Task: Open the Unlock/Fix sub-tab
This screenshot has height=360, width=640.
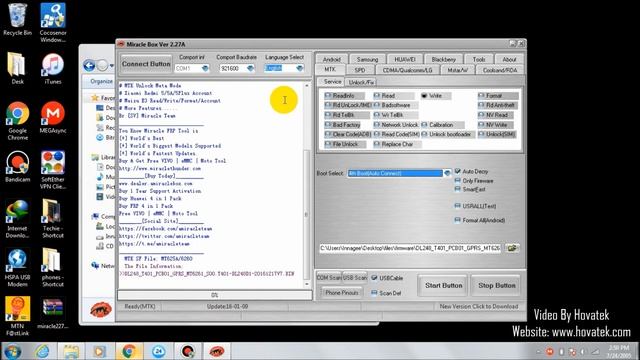Action: coord(361,82)
